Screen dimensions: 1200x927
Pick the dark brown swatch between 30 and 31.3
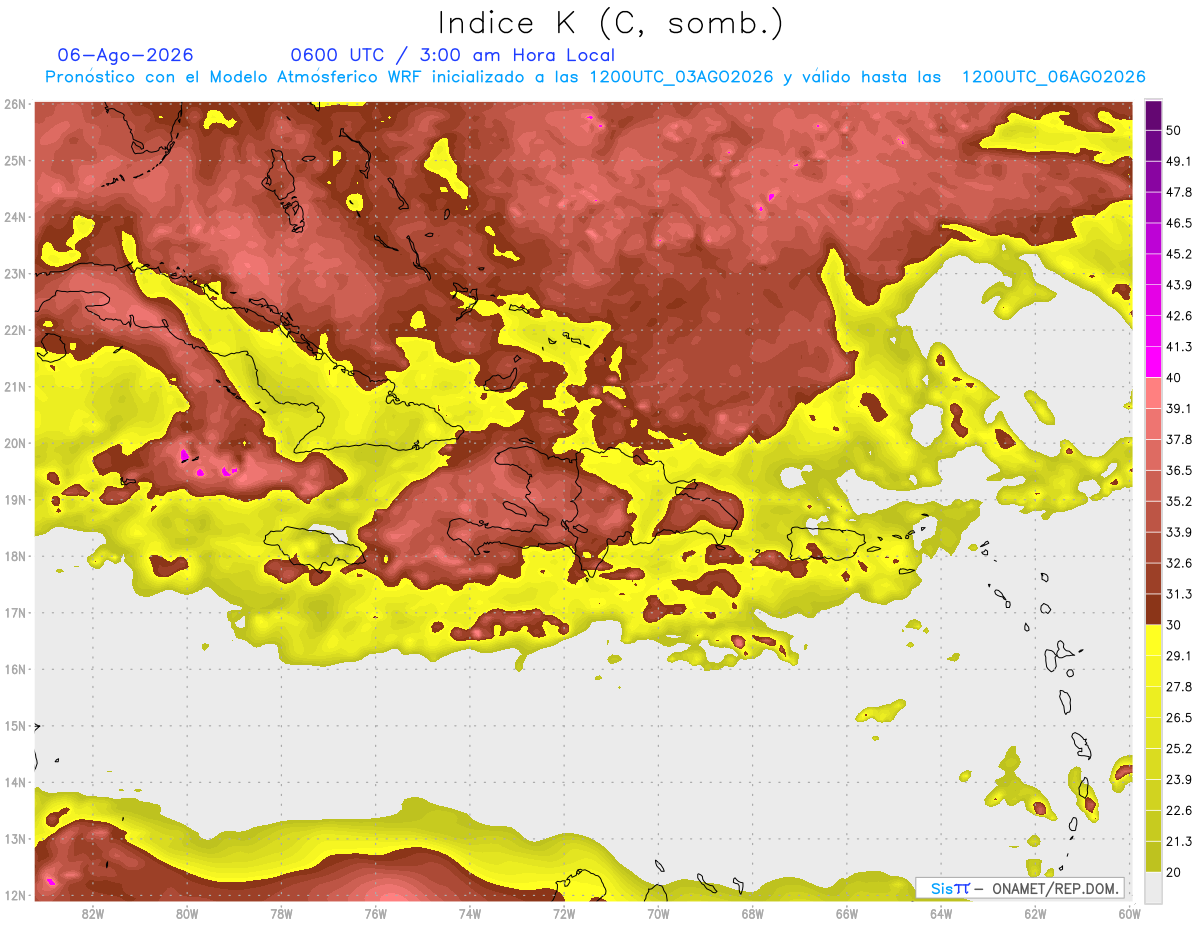(1153, 609)
